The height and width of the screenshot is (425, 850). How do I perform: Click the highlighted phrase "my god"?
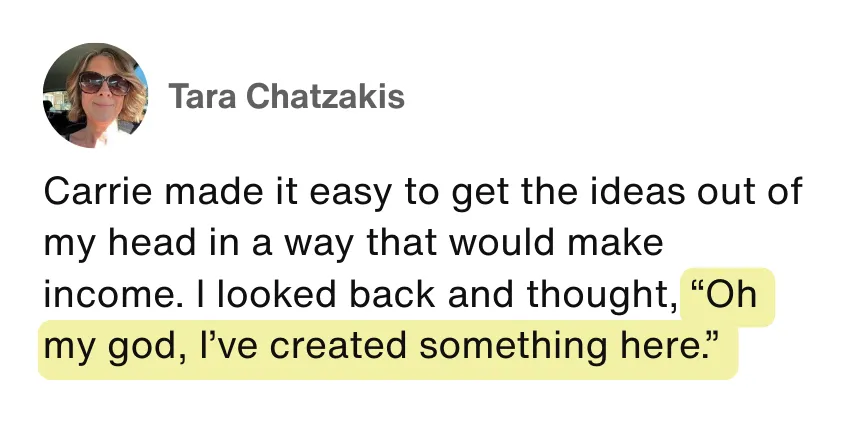(115, 348)
